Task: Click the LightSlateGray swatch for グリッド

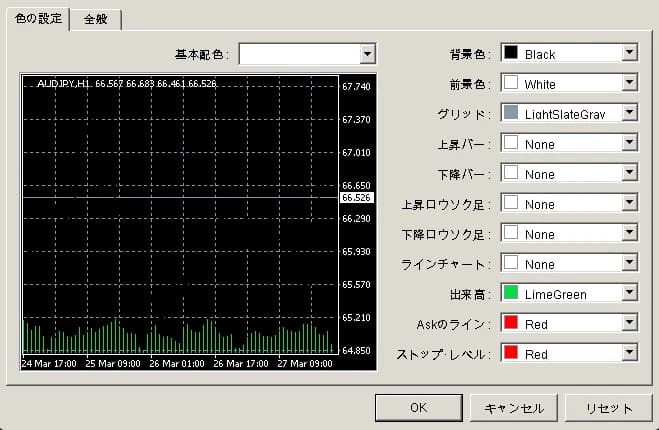Action: click(511, 112)
